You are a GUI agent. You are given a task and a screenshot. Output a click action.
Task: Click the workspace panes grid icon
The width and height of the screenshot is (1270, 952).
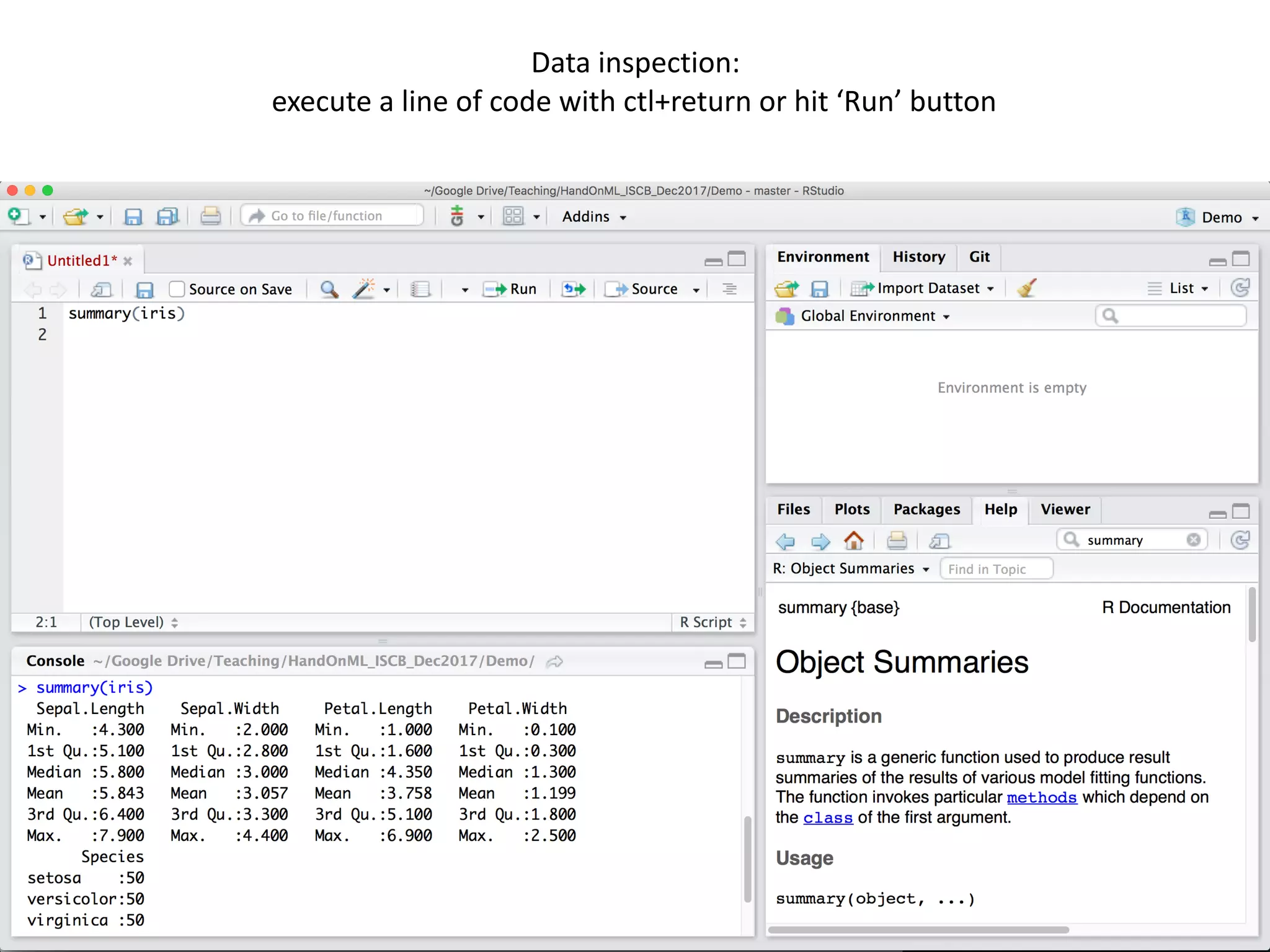pos(513,216)
